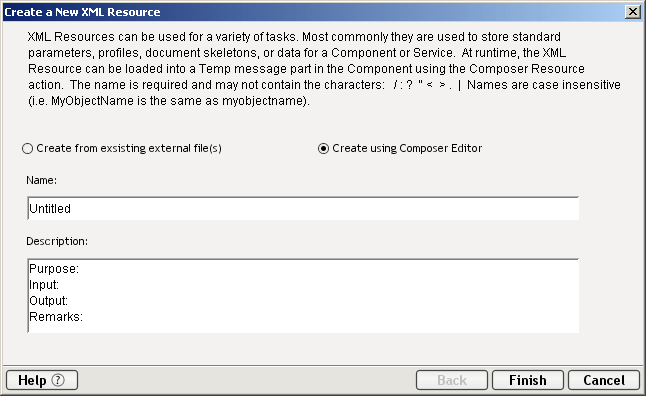Click the Create using Composer Editor label text
The image size is (646, 396).
(x=407, y=148)
